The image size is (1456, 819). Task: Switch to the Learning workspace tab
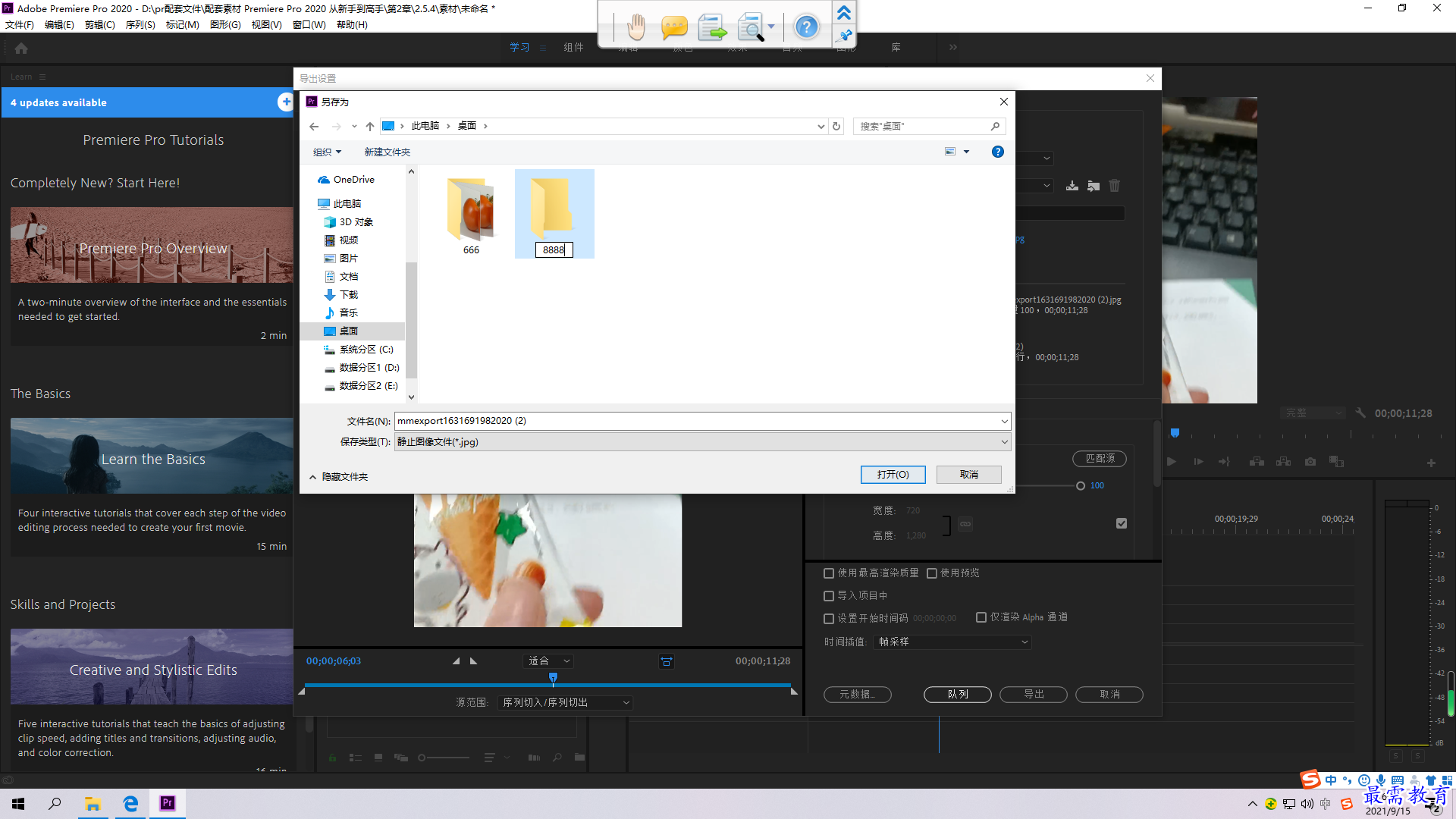tap(519, 47)
